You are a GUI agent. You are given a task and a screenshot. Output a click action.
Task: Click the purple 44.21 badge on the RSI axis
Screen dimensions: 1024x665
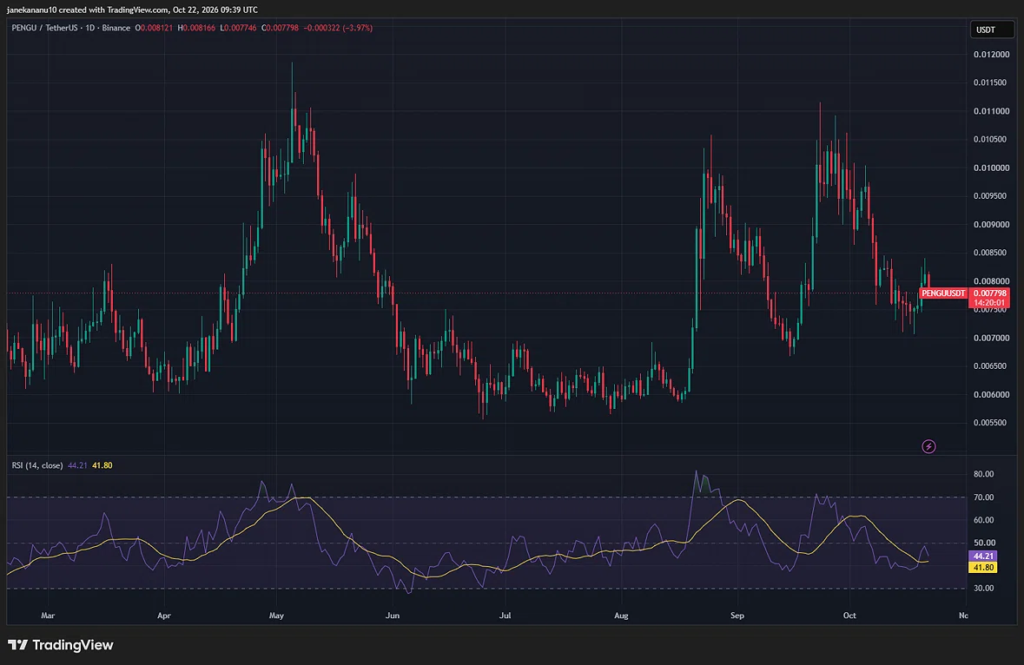click(983, 557)
